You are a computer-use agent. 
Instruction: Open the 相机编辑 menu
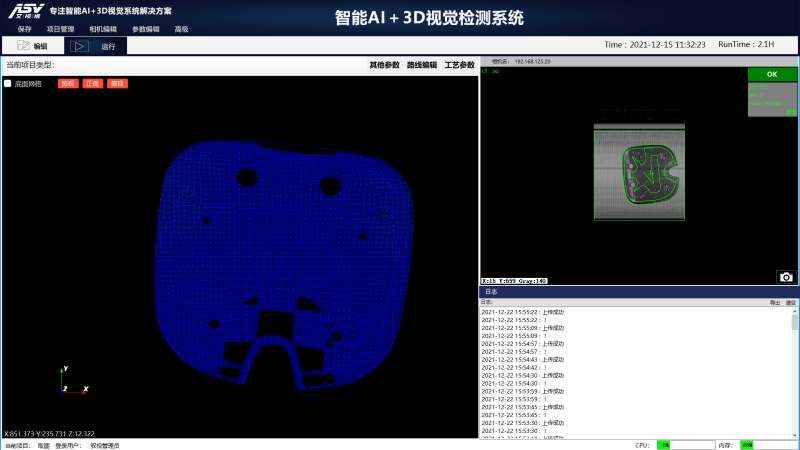pos(103,29)
